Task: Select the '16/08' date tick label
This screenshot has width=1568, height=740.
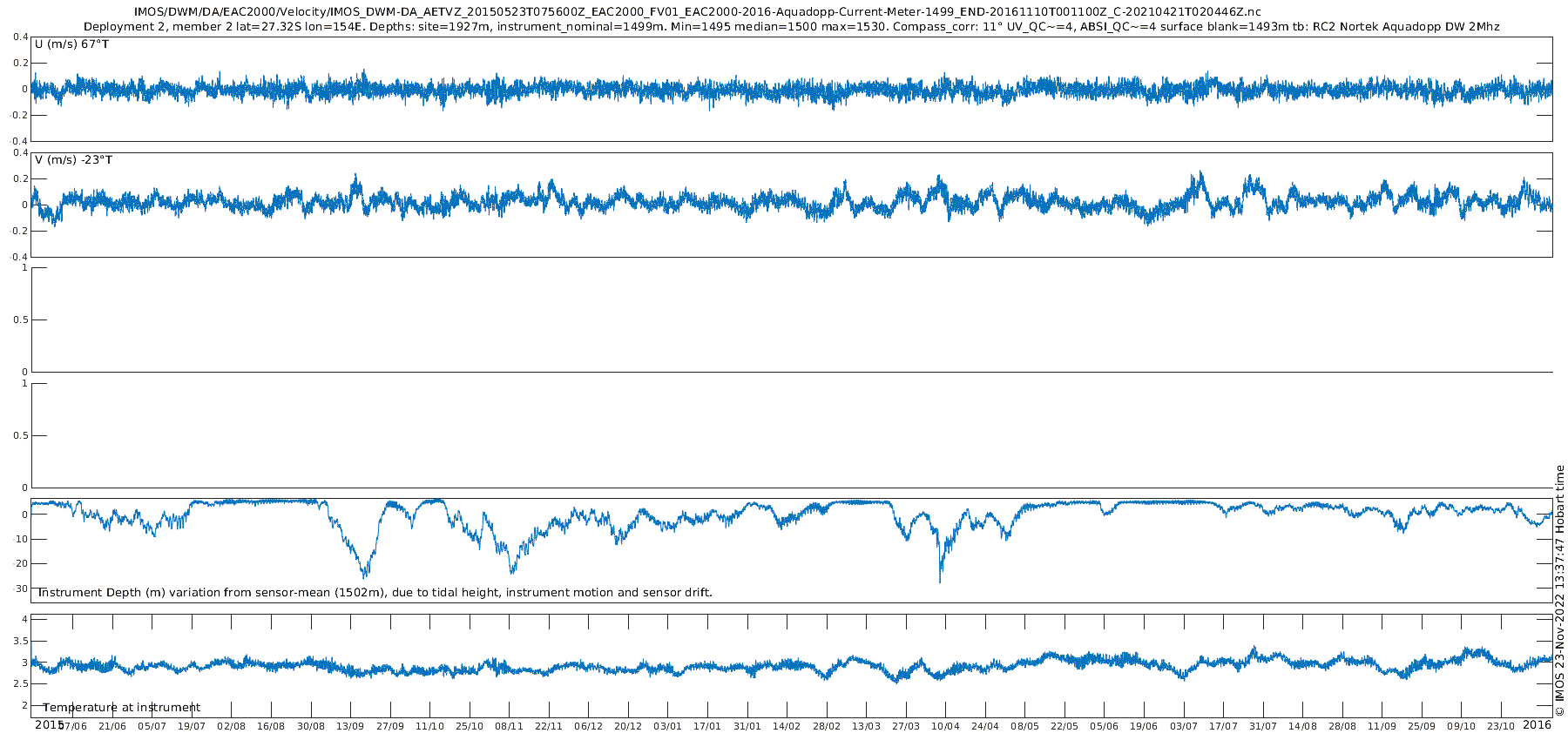Action: point(271,726)
